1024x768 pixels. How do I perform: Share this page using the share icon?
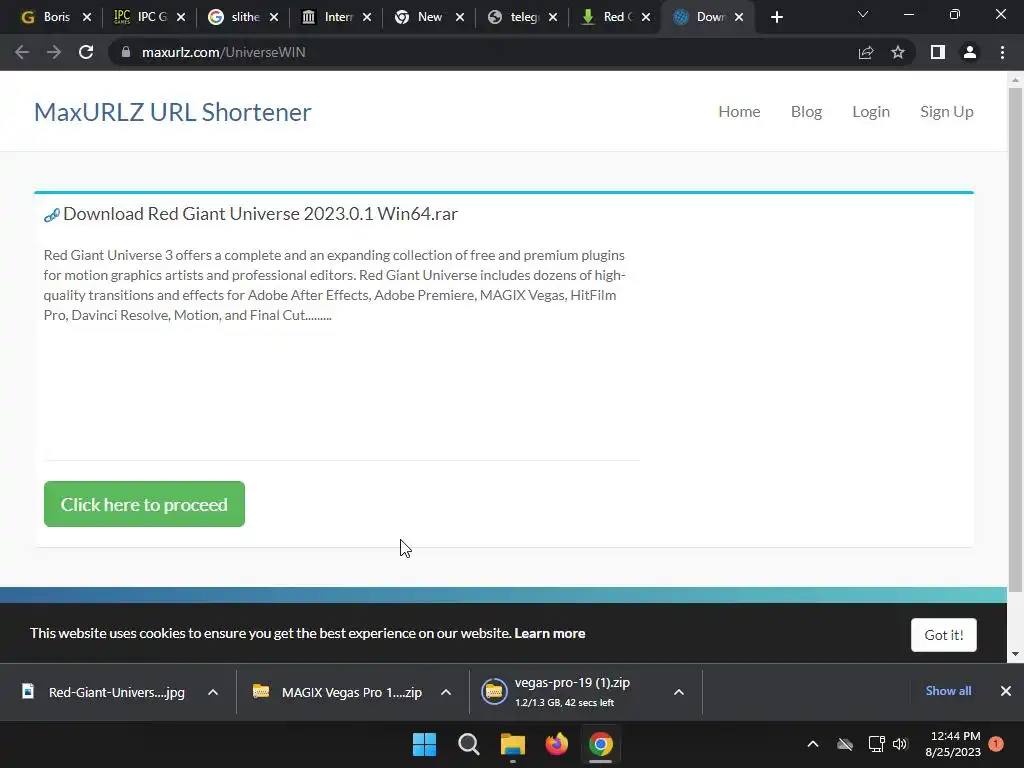(x=866, y=52)
